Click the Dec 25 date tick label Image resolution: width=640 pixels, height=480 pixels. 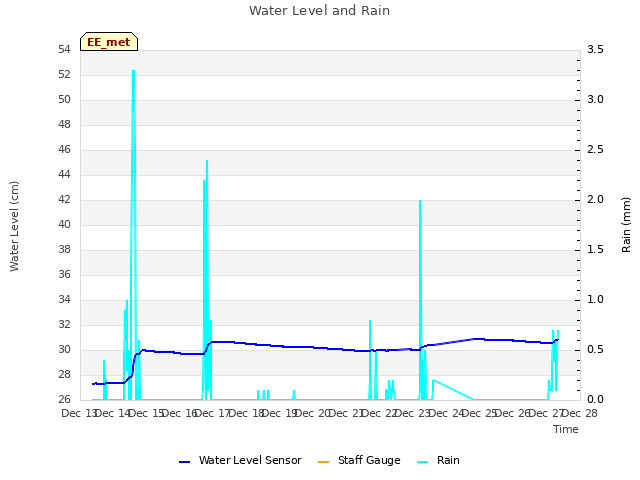(x=480, y=413)
